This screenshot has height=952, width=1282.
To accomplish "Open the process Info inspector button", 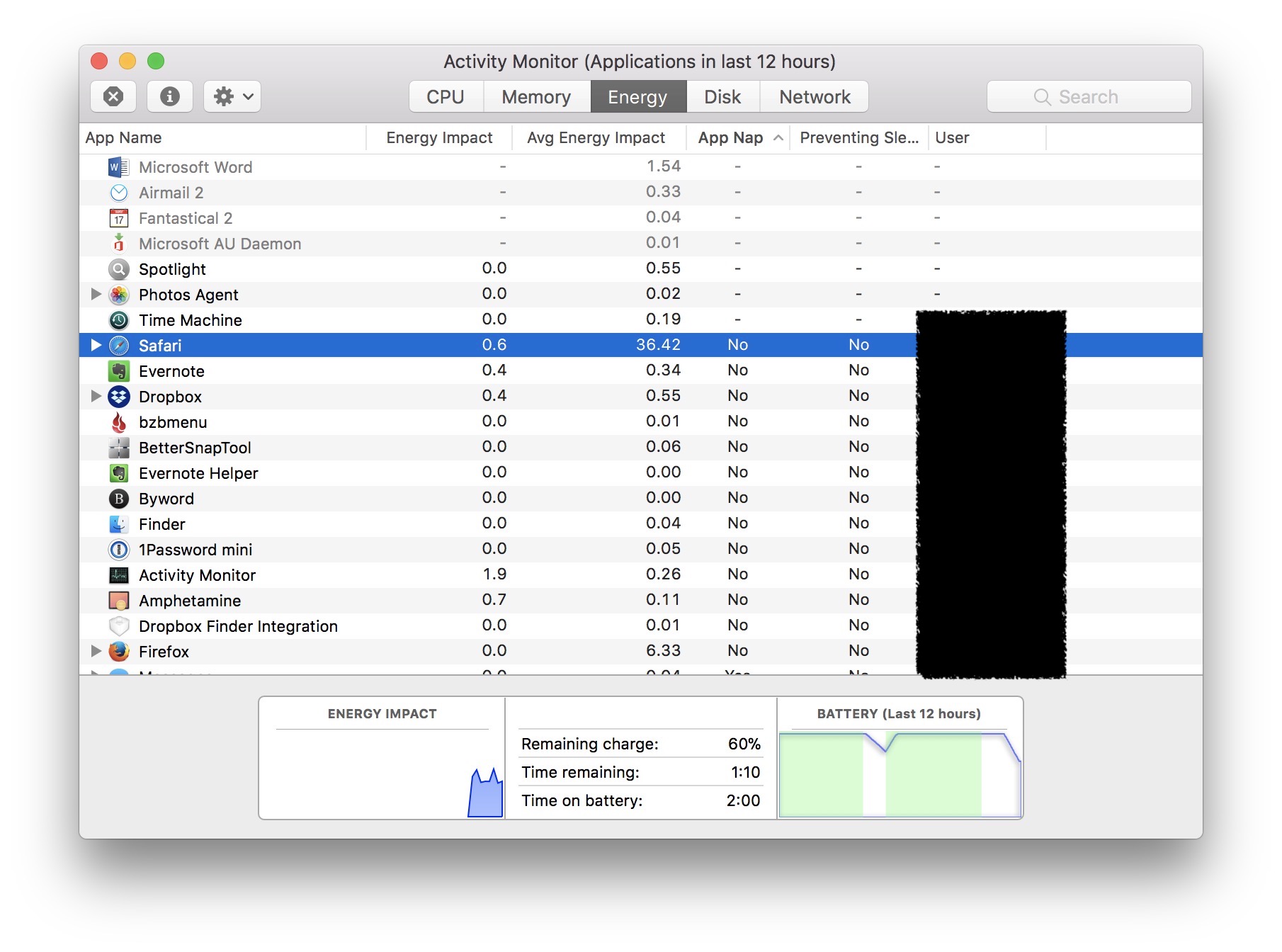I will [170, 96].
